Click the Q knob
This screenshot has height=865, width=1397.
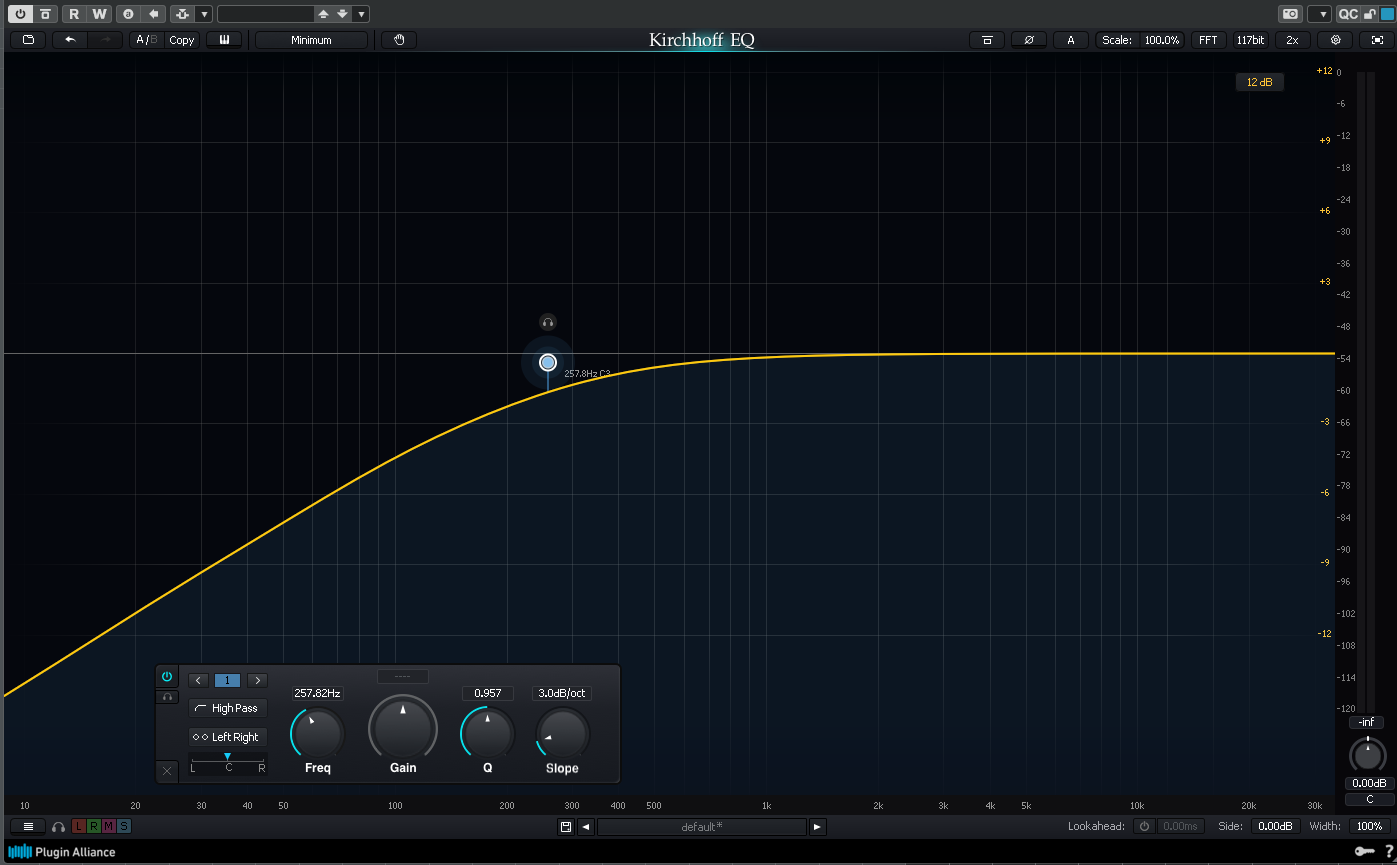[488, 734]
